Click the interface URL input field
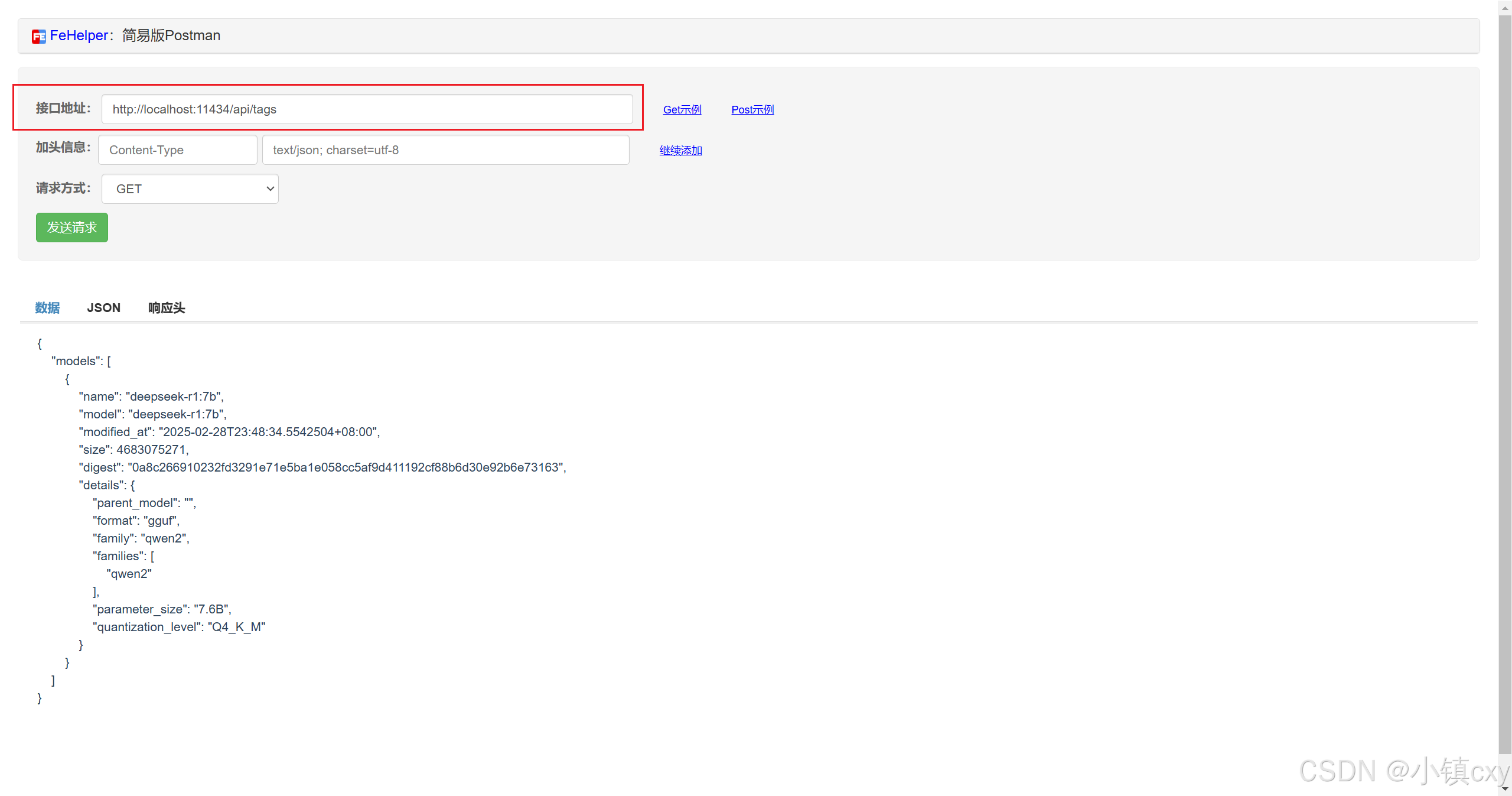Screen dimensions: 1512x796 tap(366, 109)
